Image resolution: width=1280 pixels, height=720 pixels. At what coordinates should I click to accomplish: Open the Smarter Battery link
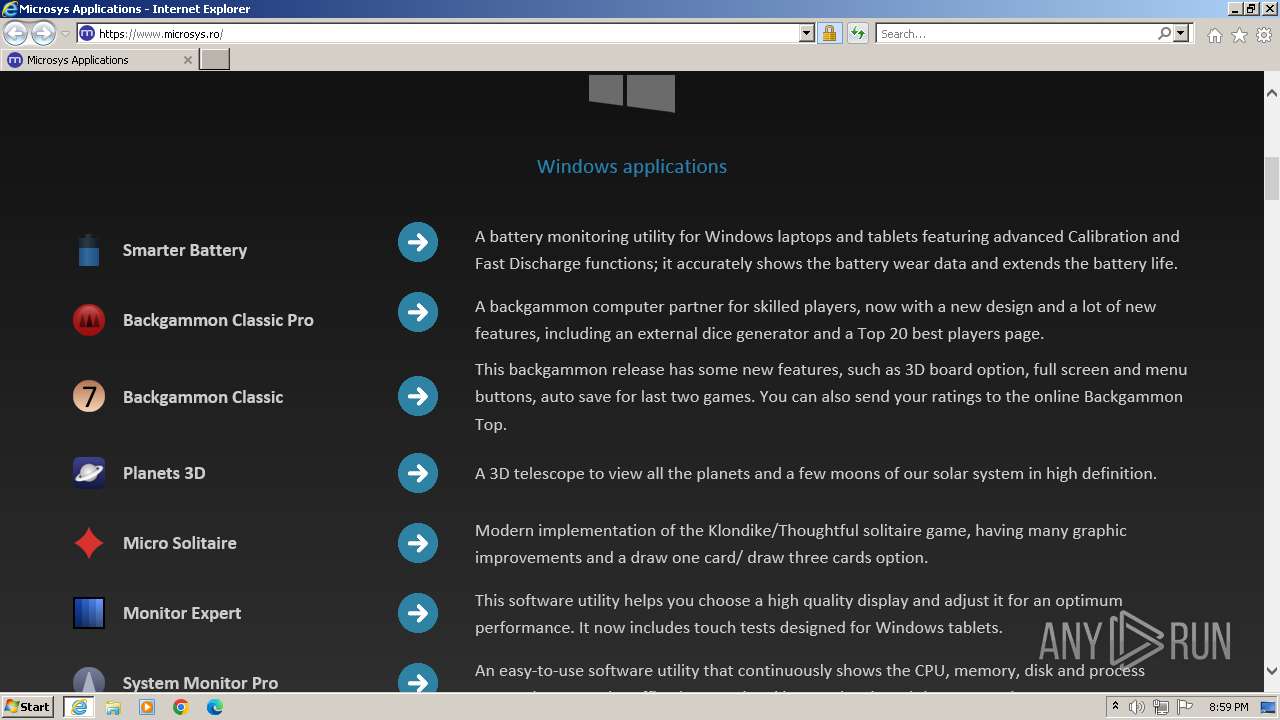point(185,250)
